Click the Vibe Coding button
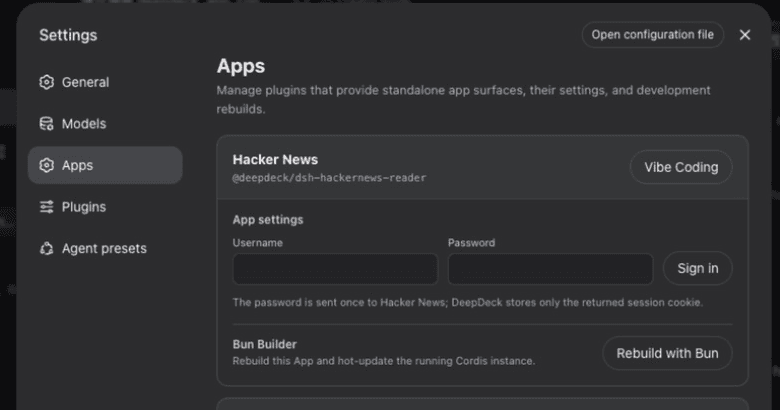This screenshot has width=780, height=410. coord(681,167)
